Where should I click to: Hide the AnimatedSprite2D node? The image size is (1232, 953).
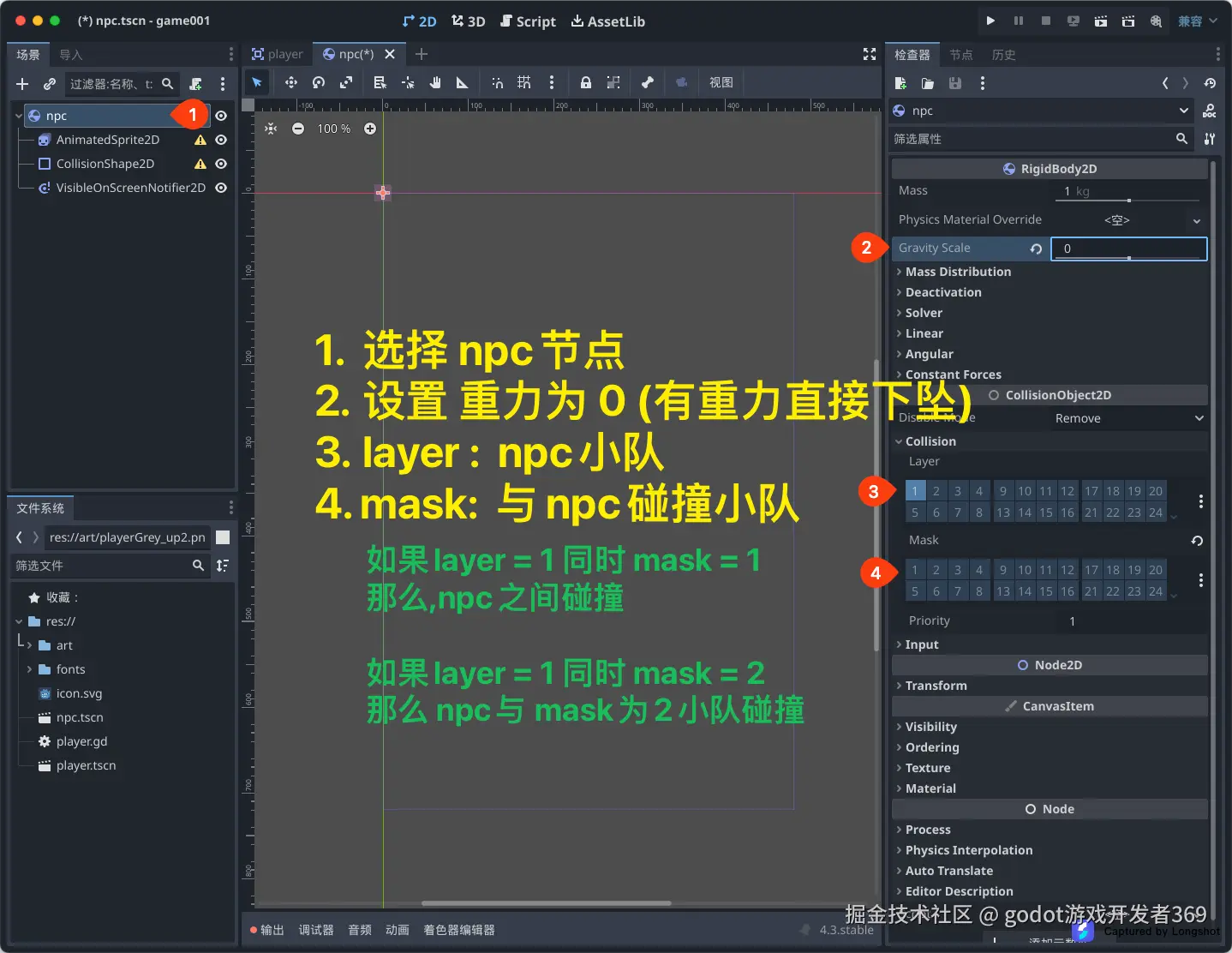click(x=221, y=140)
